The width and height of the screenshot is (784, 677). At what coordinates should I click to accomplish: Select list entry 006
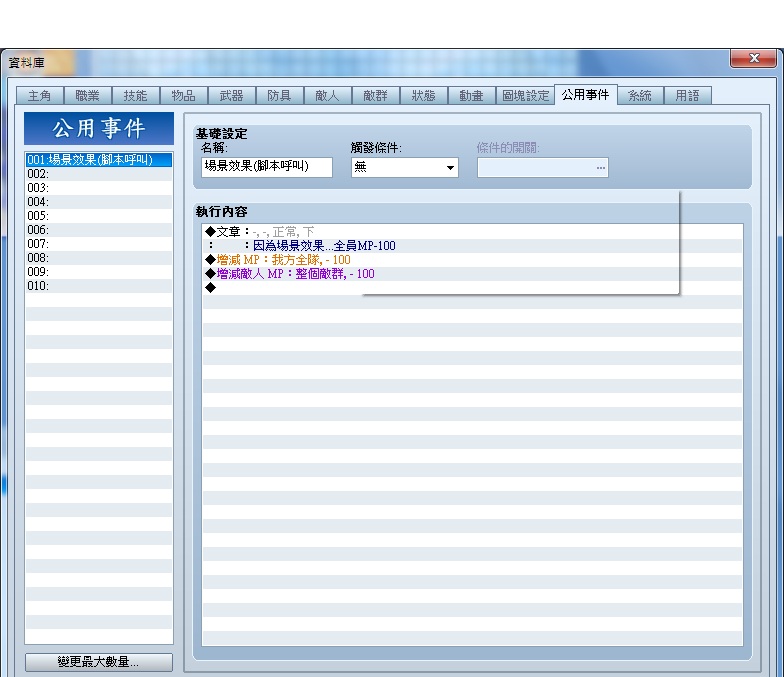99,230
